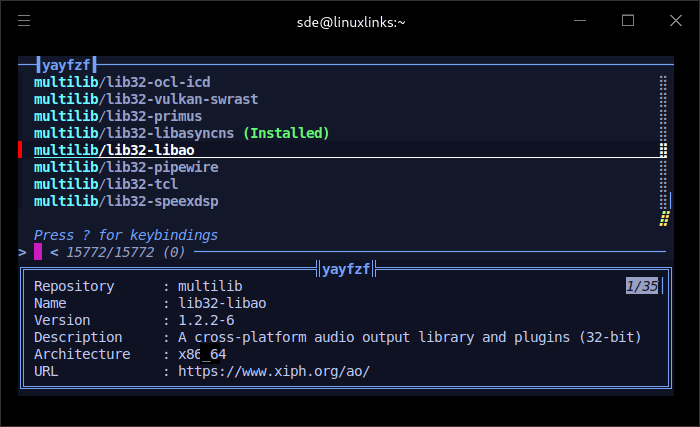Click the package list scrollbar
Screen dimensions: 700x427
click(663, 150)
